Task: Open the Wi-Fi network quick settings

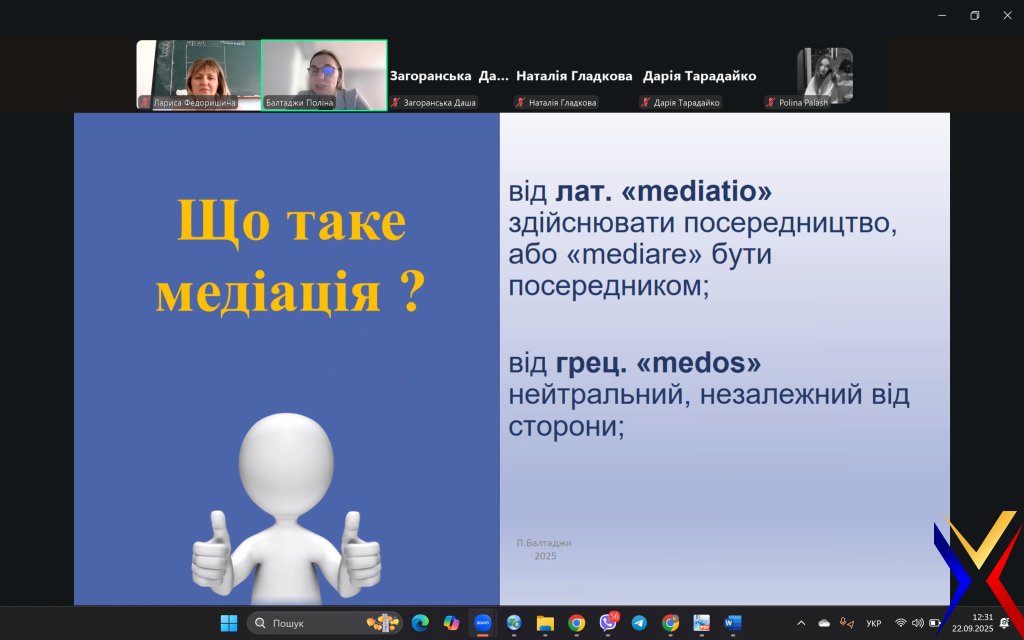Action: 900,623
